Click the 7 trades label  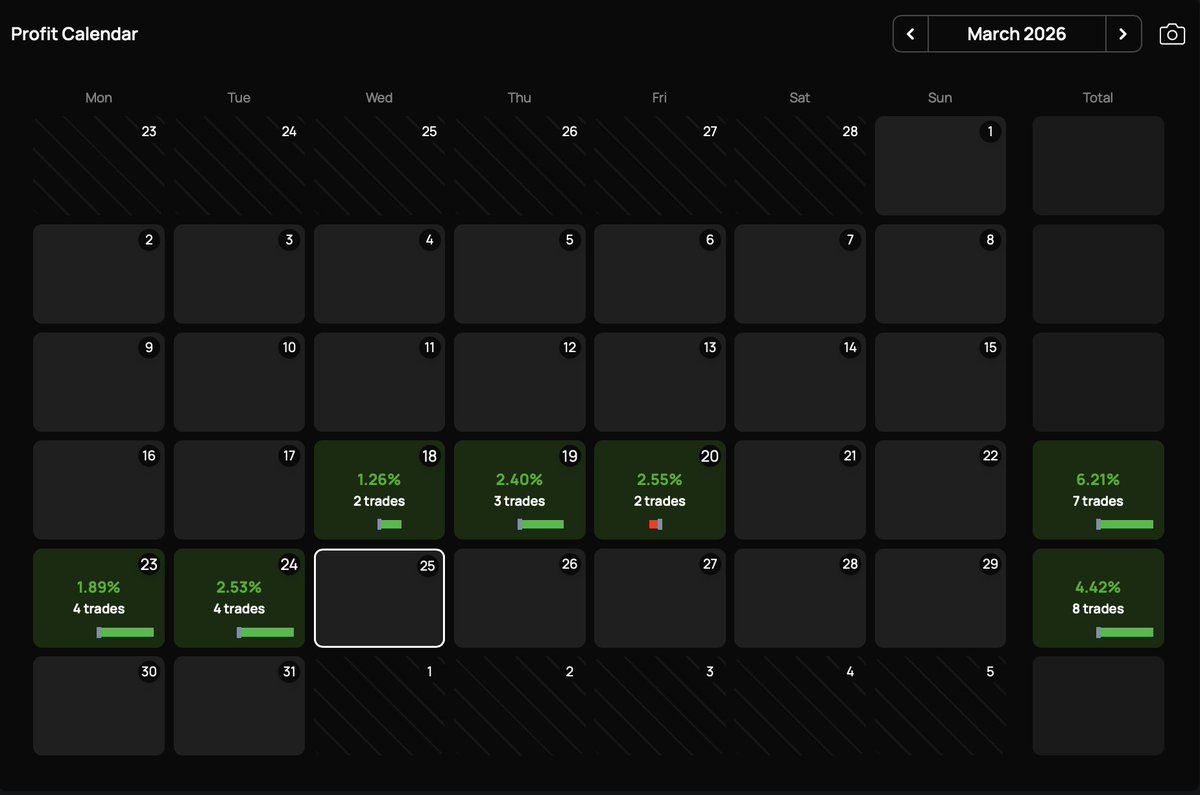(x=1098, y=501)
